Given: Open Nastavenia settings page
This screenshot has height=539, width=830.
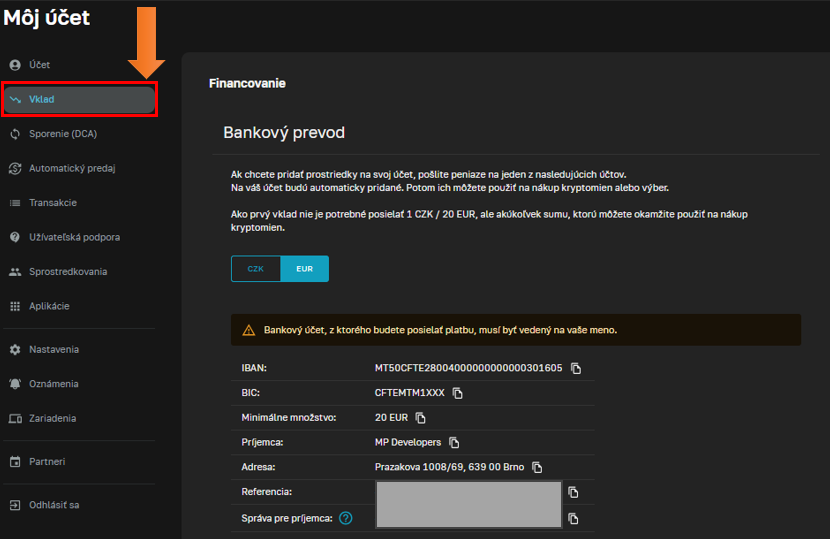Looking at the screenshot, I should pyautogui.click(x=53, y=350).
